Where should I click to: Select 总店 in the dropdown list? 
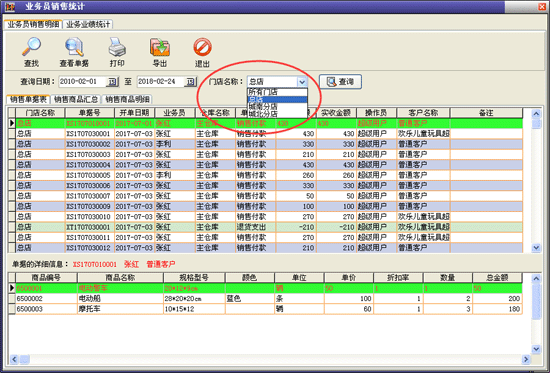pyautogui.click(x=277, y=99)
